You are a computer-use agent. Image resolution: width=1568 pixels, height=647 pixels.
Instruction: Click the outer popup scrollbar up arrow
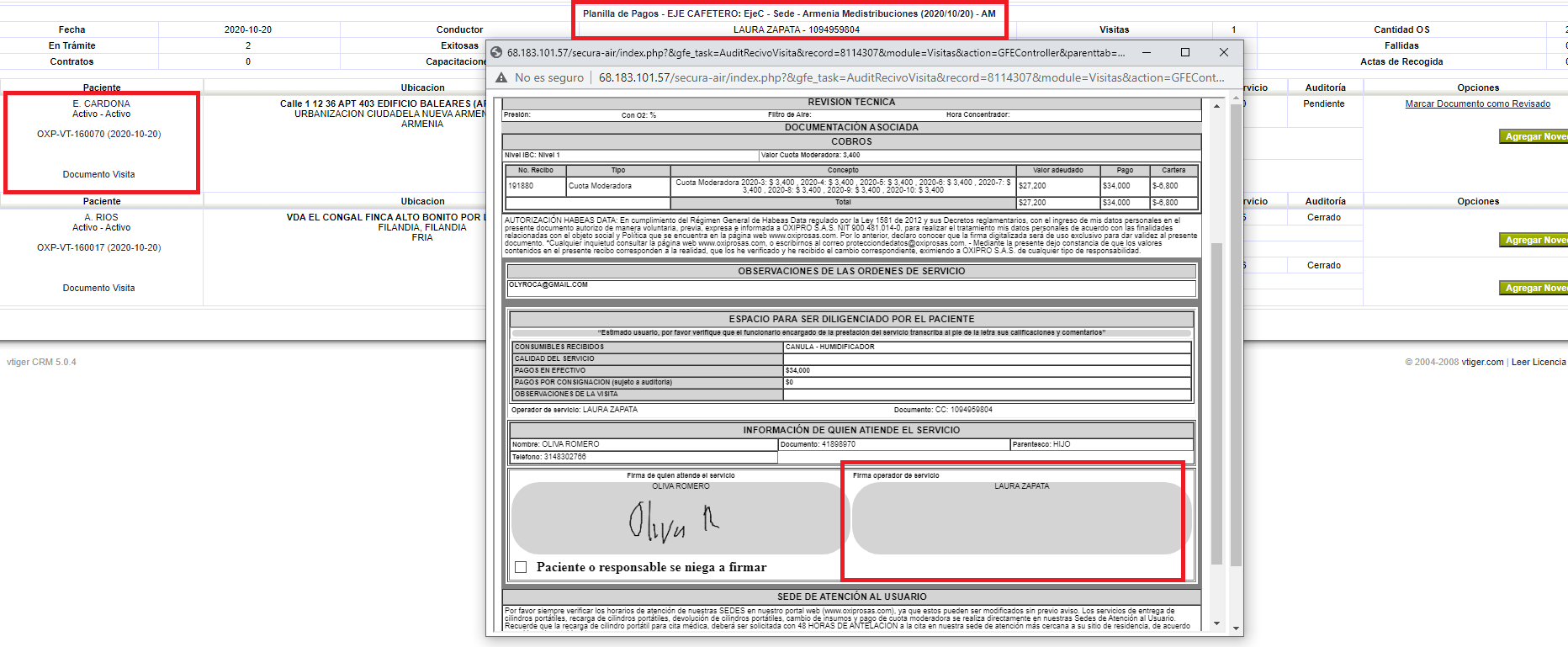point(1236,98)
